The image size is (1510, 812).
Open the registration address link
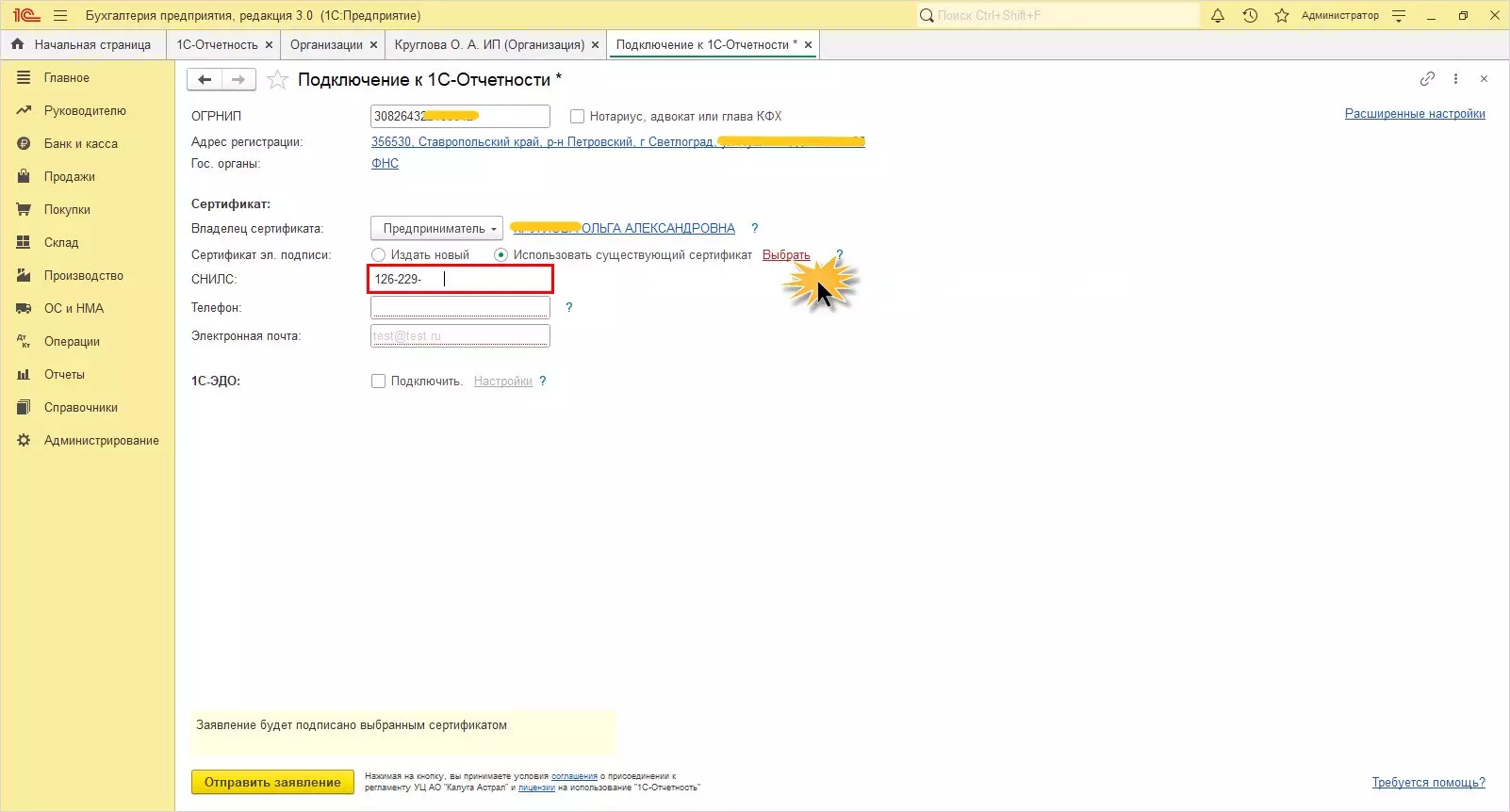tap(618, 142)
